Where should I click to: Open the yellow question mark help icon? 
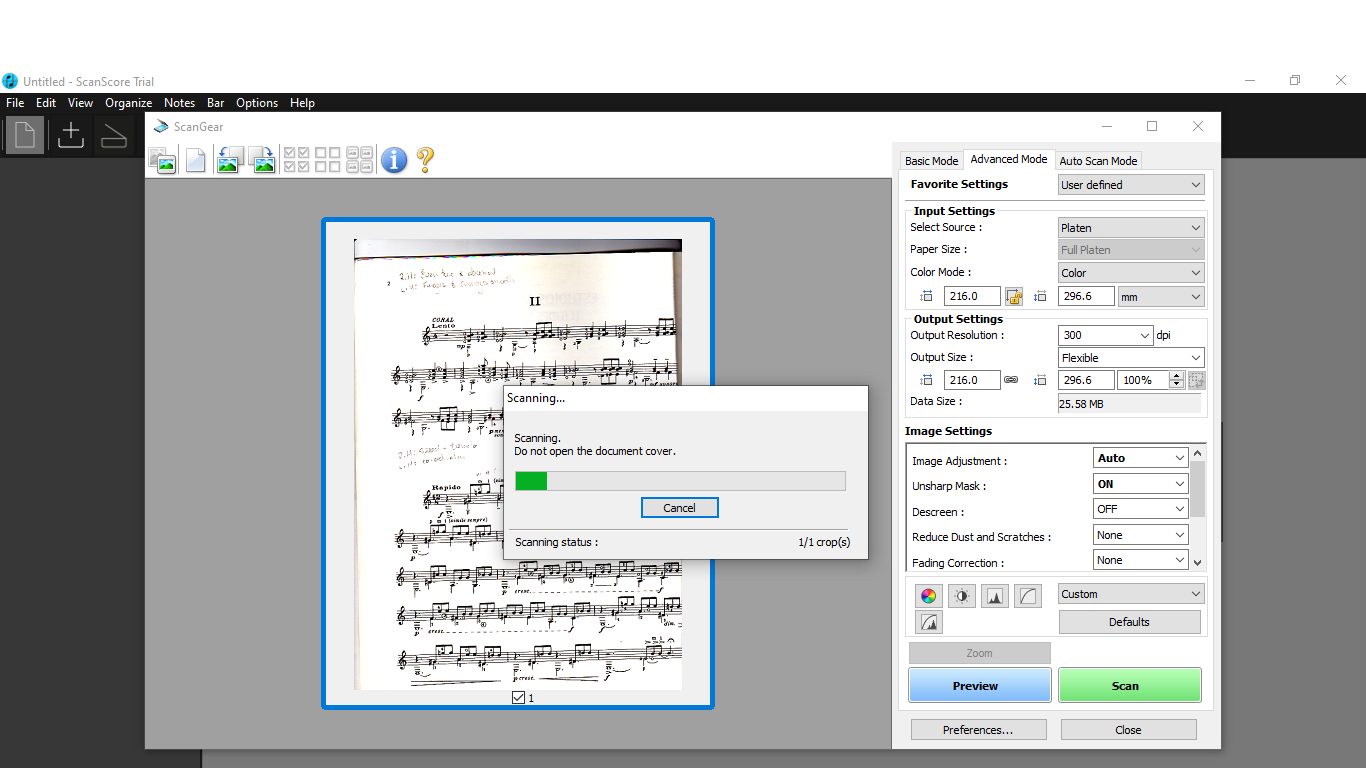pos(425,160)
